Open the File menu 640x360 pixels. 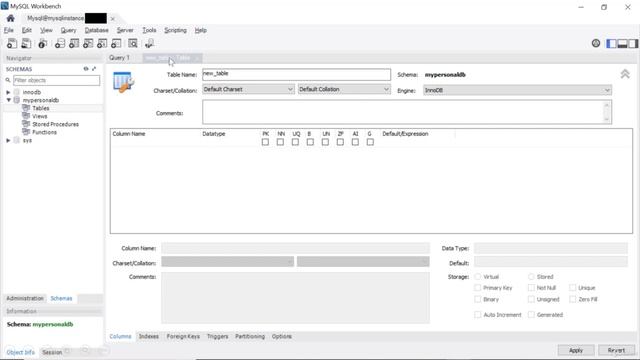pos(9,30)
